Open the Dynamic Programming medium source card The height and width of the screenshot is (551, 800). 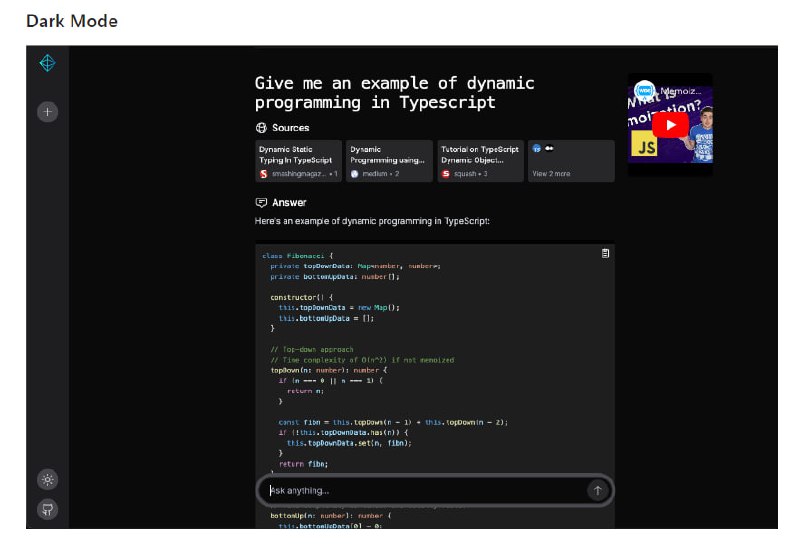coord(389,161)
